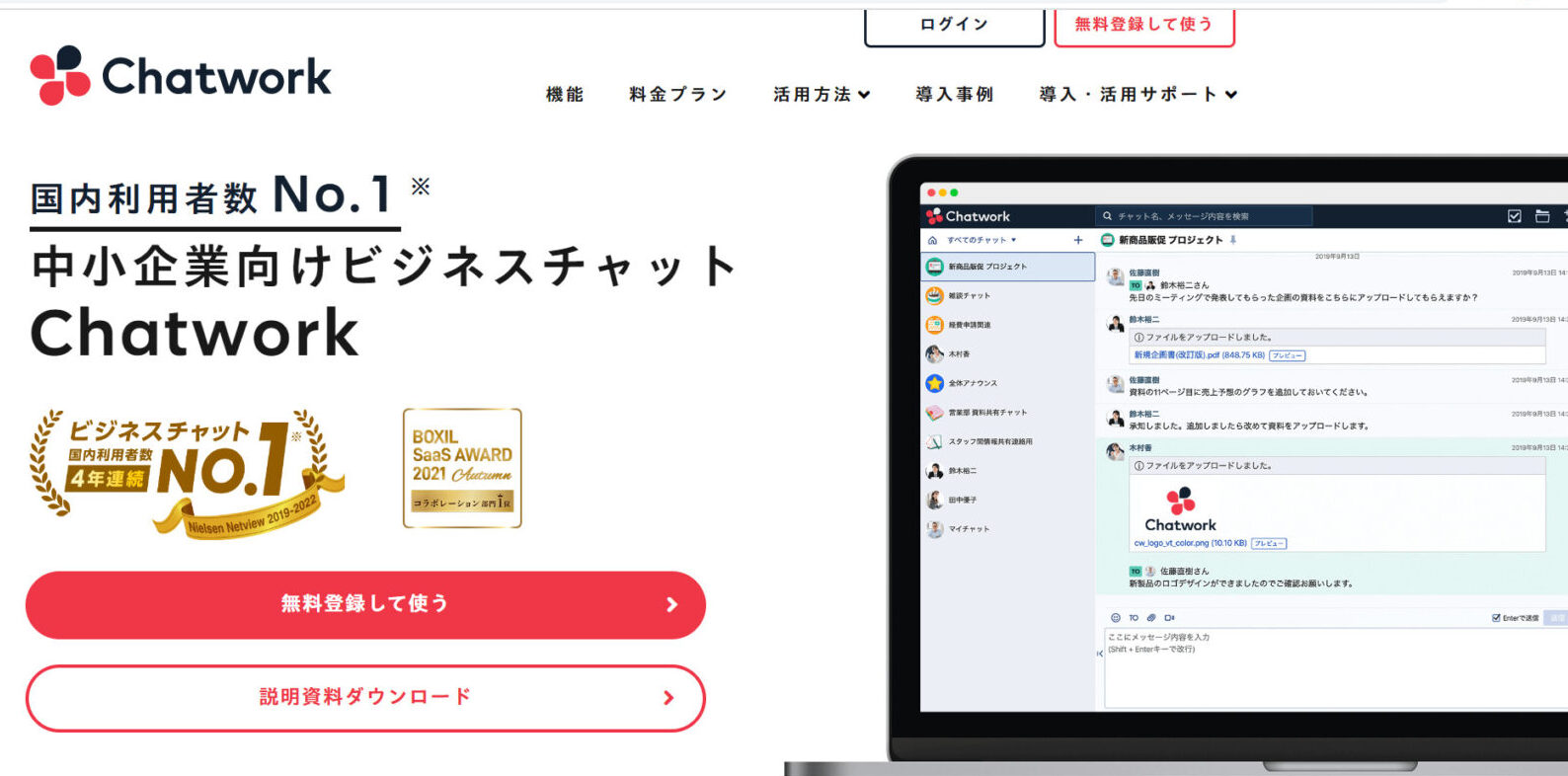Click the top 無料登録して使う header button

pos(1143,26)
